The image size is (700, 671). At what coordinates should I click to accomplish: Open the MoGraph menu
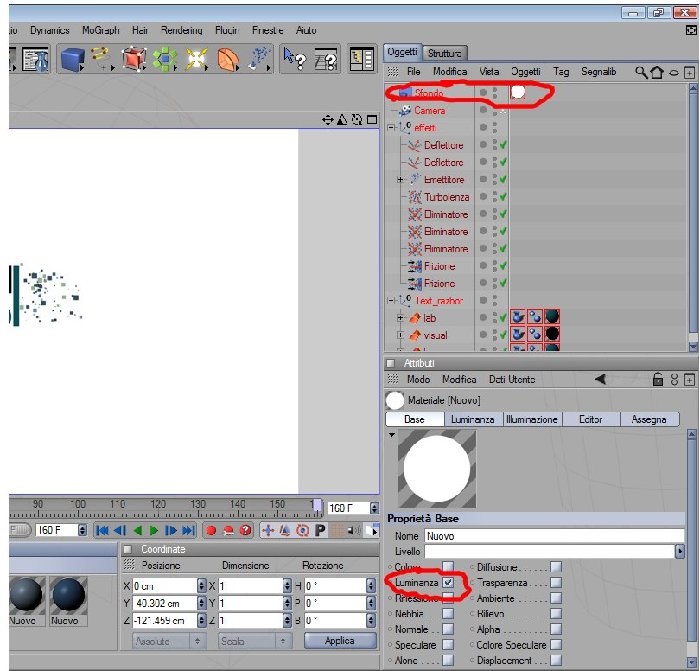coord(101,30)
